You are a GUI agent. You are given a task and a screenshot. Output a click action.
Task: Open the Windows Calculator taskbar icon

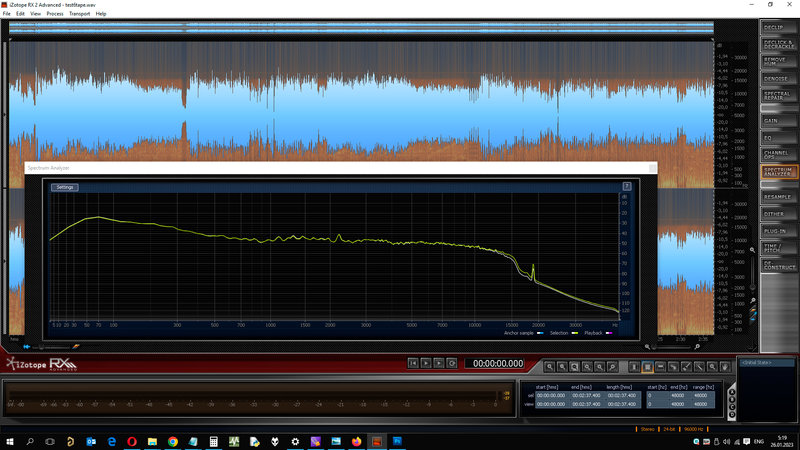point(213,440)
